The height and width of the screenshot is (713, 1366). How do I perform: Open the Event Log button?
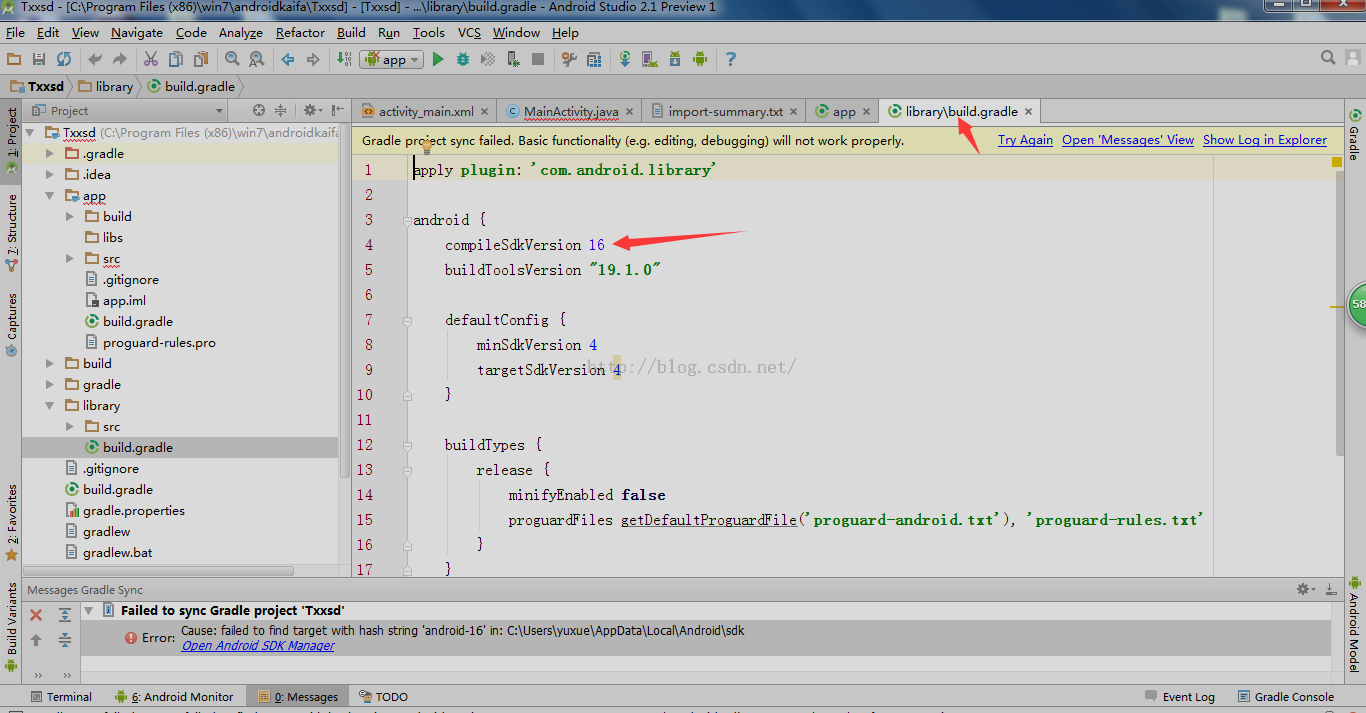pyautogui.click(x=1179, y=697)
